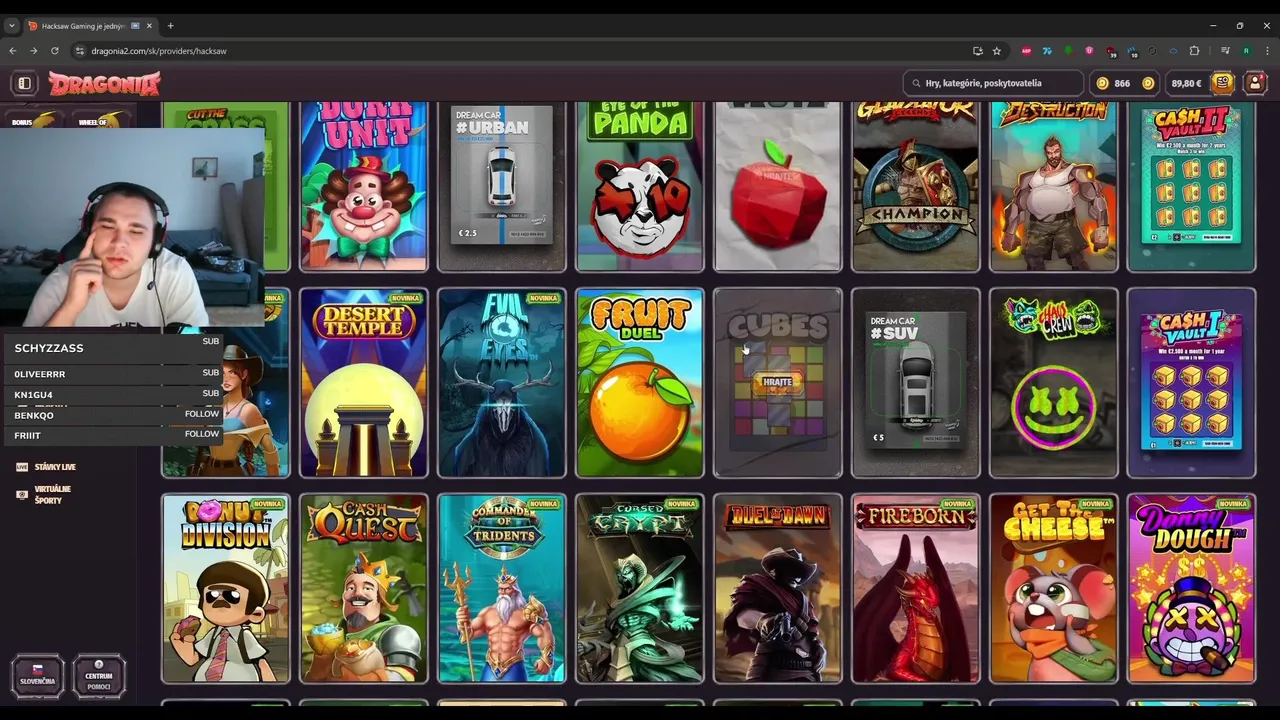
Task: Open the tab search dropdown arrow
Action: tap(12, 26)
